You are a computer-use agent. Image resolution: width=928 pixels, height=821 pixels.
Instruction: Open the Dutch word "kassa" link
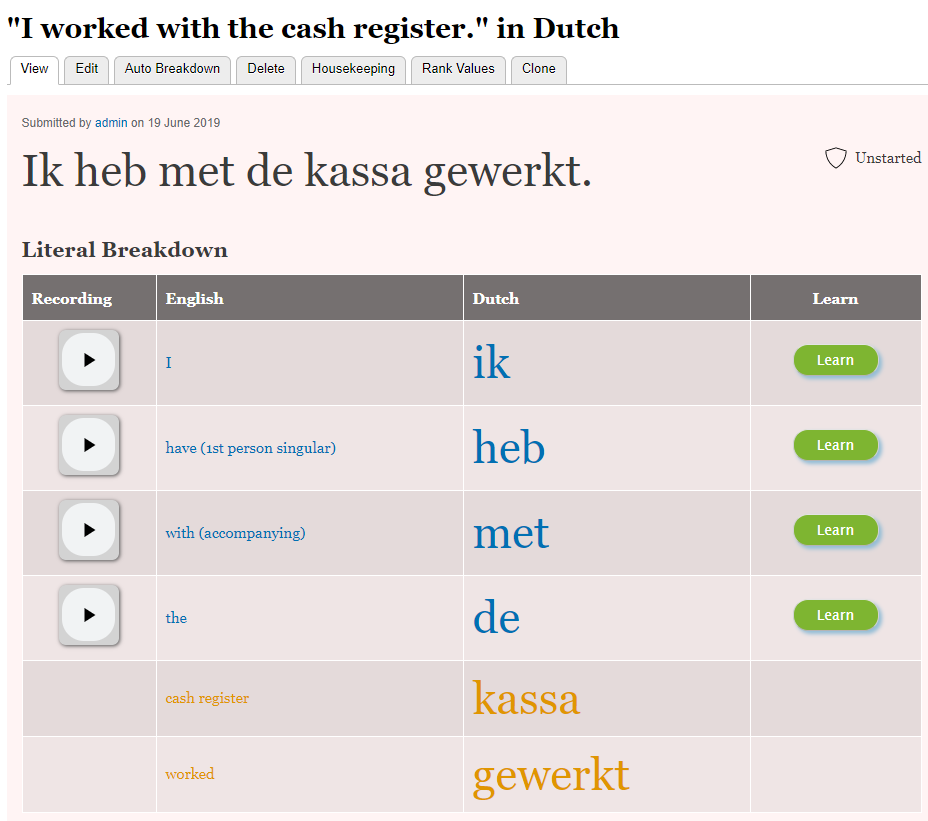pos(526,698)
